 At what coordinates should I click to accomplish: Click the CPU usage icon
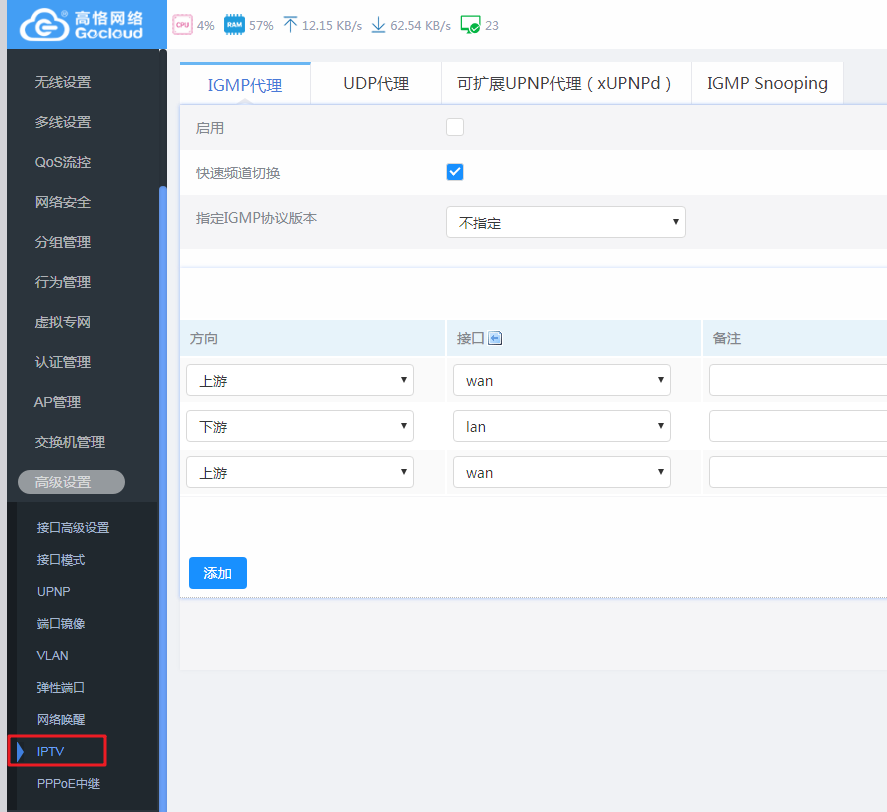click(182, 25)
